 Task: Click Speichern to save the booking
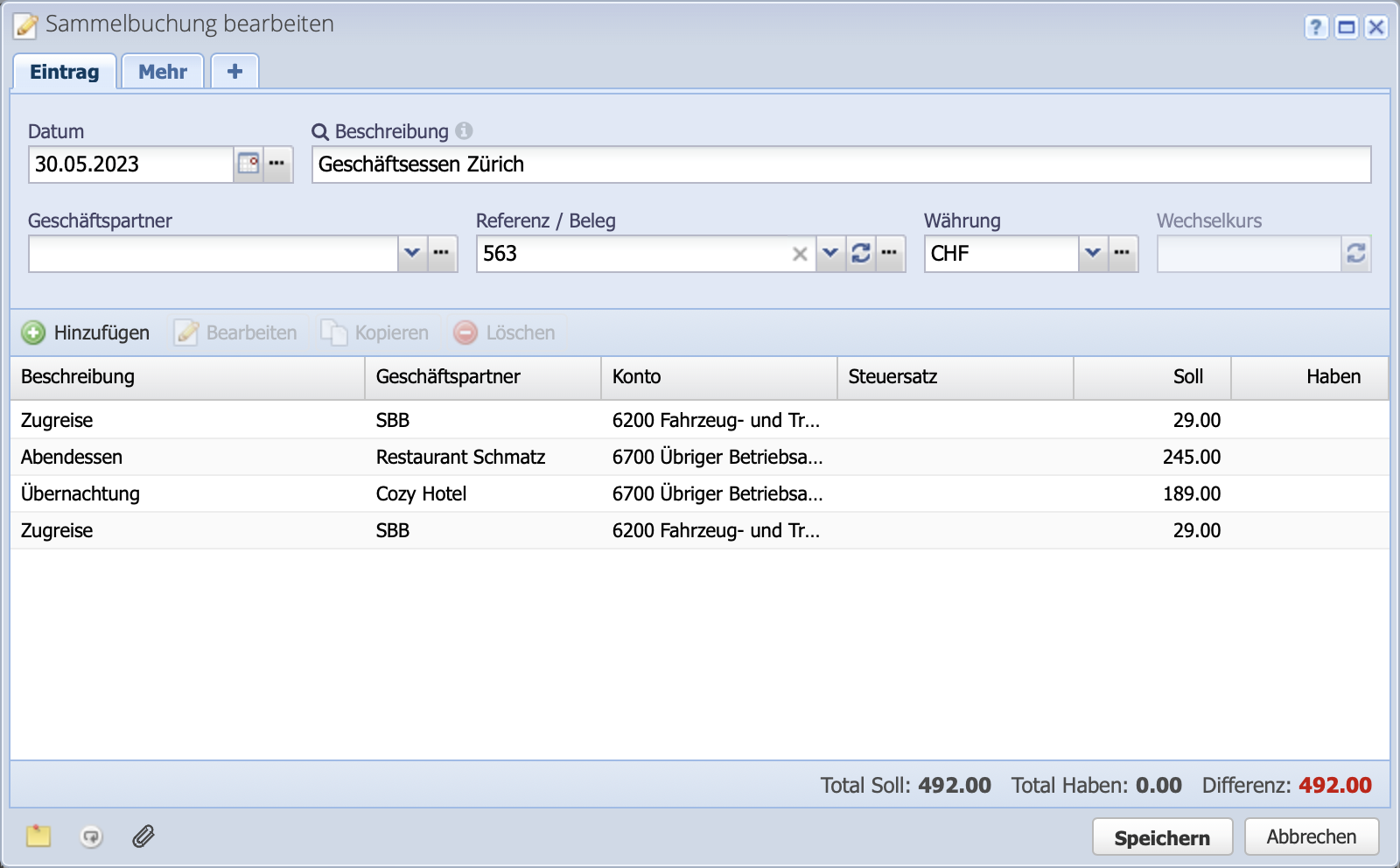[x=1161, y=837]
